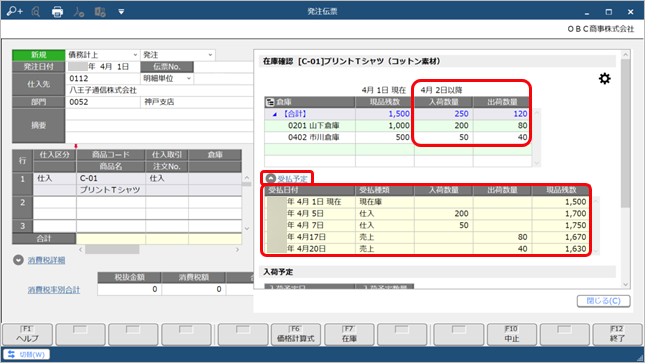
Task: Click the 消費税率別合計 link
Action: tap(54, 290)
